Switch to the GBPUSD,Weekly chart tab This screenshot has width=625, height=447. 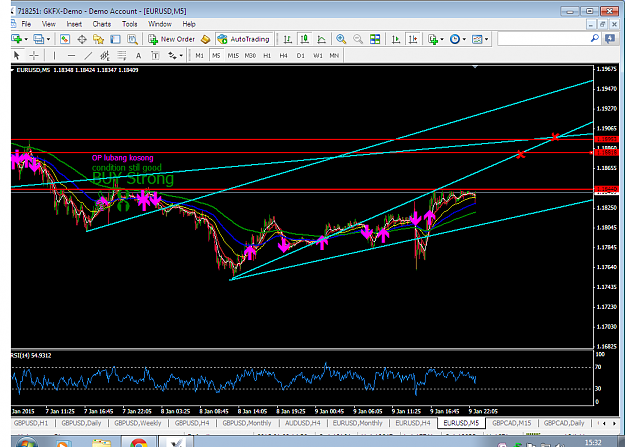click(x=138, y=423)
